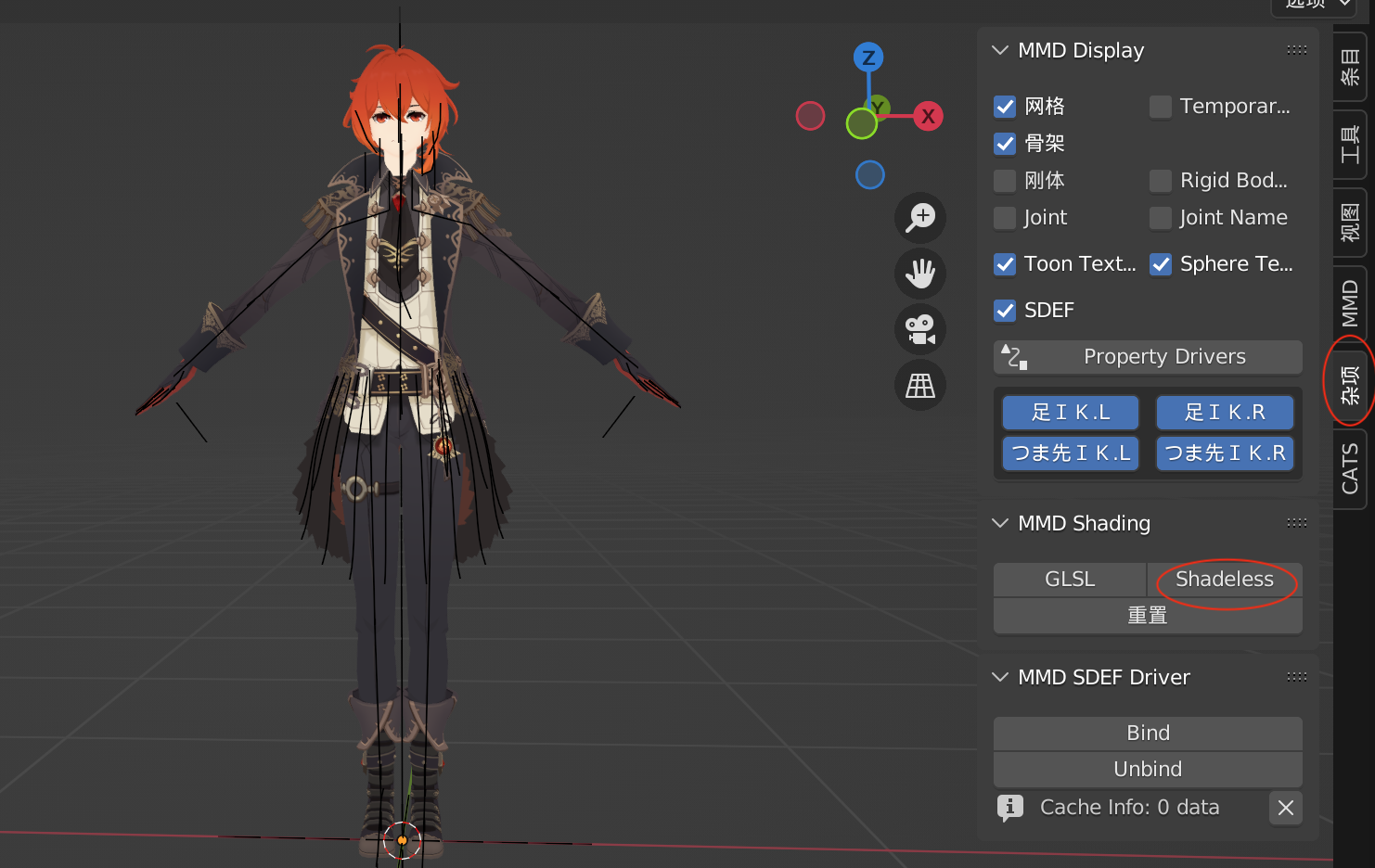This screenshot has height=868, width=1375.
Task: Toggle camera view icon
Action: [920, 329]
